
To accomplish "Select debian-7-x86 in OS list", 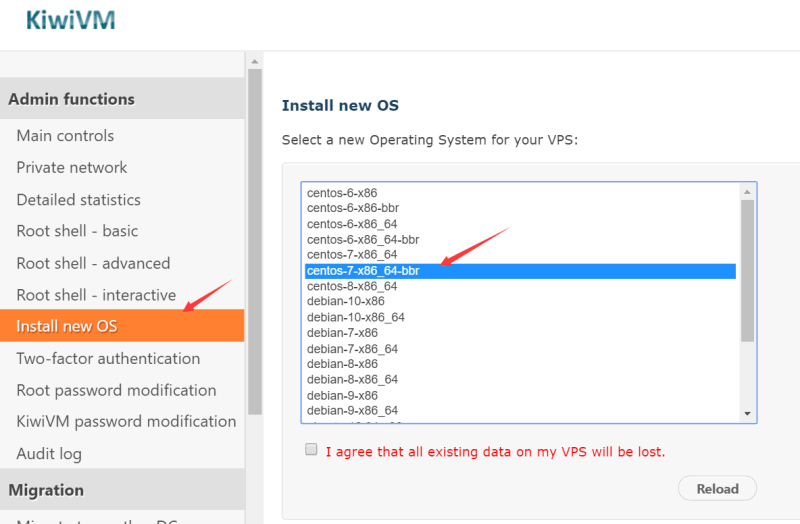I will coord(520,333).
